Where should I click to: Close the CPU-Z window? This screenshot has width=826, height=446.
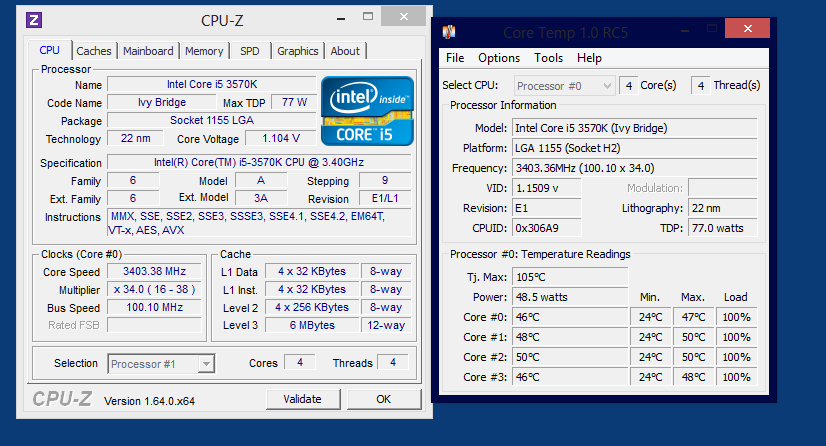click(x=403, y=17)
